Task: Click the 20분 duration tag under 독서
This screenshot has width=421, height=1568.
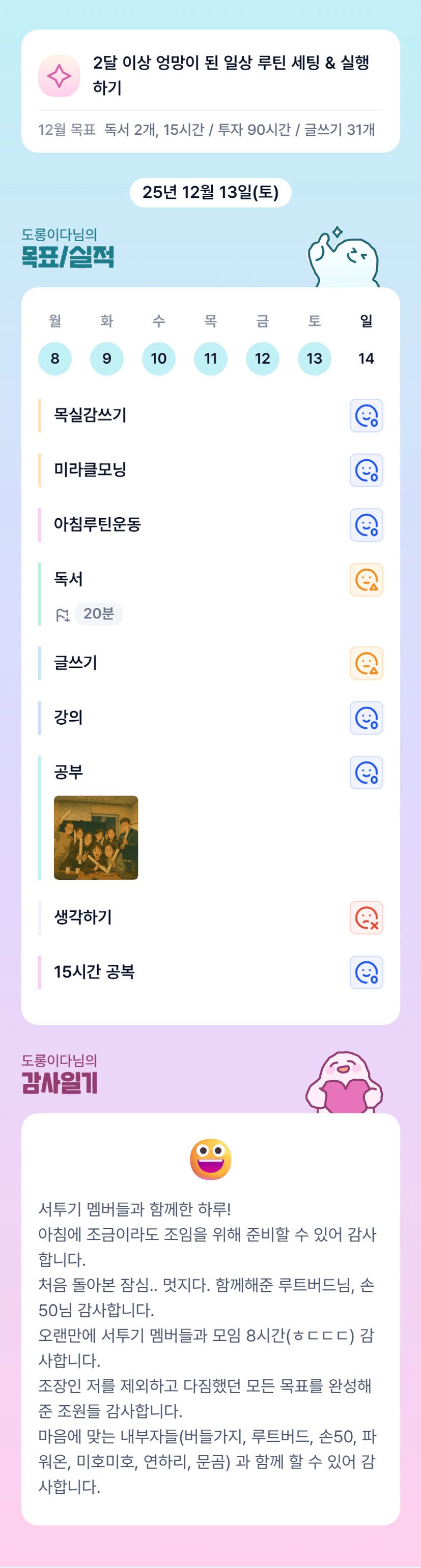Action: (99, 613)
